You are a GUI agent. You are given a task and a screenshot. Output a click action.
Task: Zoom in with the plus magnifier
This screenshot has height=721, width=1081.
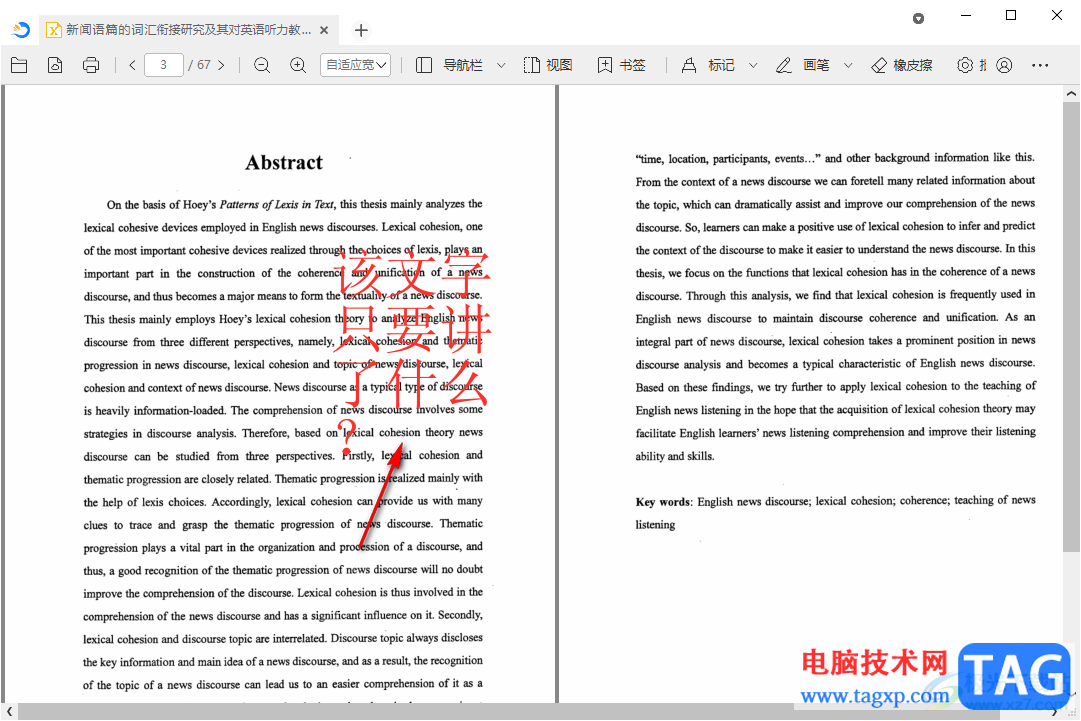coord(298,65)
